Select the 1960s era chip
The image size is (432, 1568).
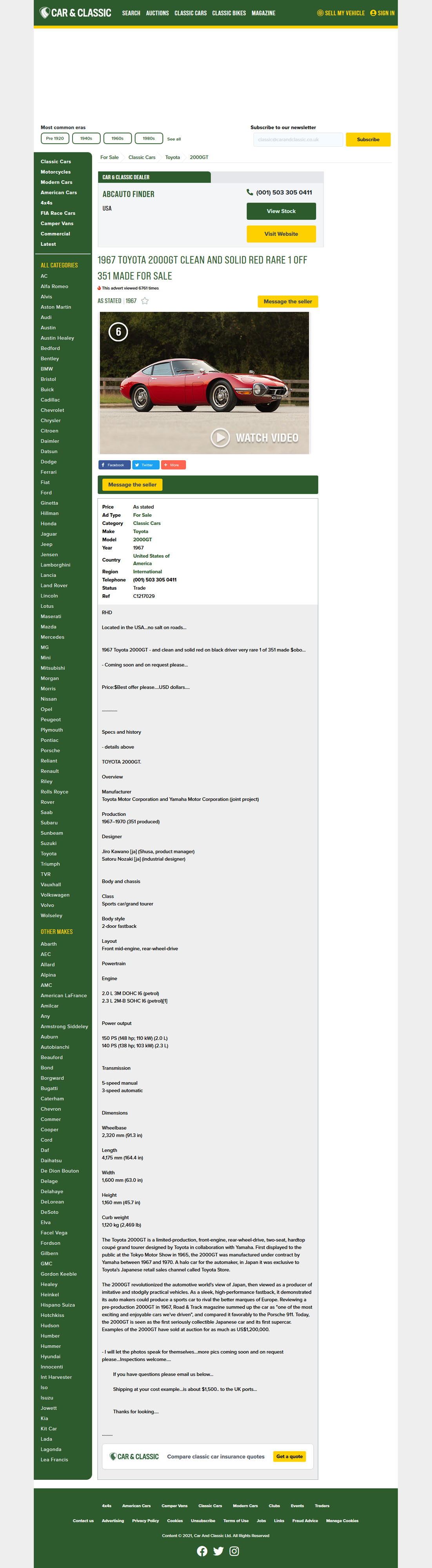[x=118, y=138]
